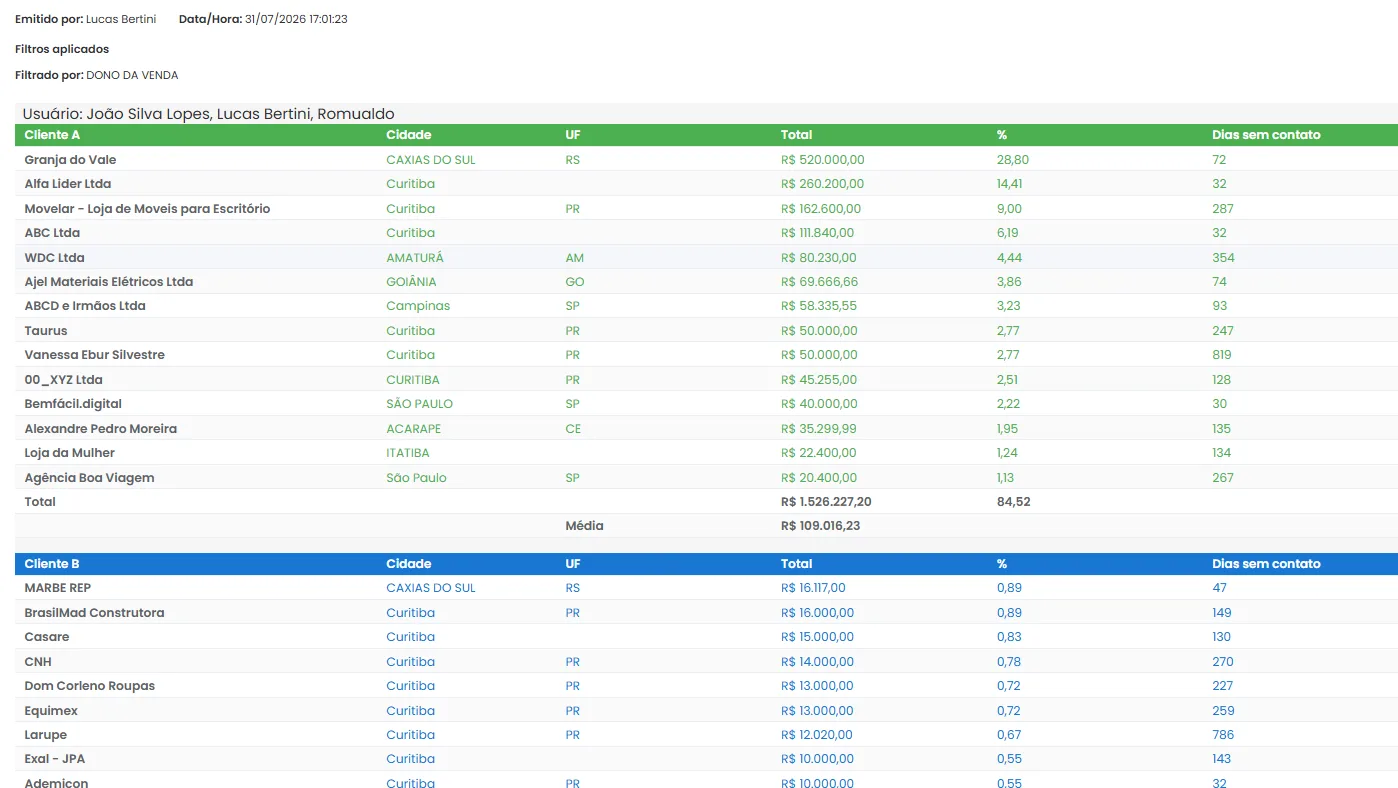1398x788 pixels.
Task: Click days without contact value 819
Action: (x=1222, y=355)
